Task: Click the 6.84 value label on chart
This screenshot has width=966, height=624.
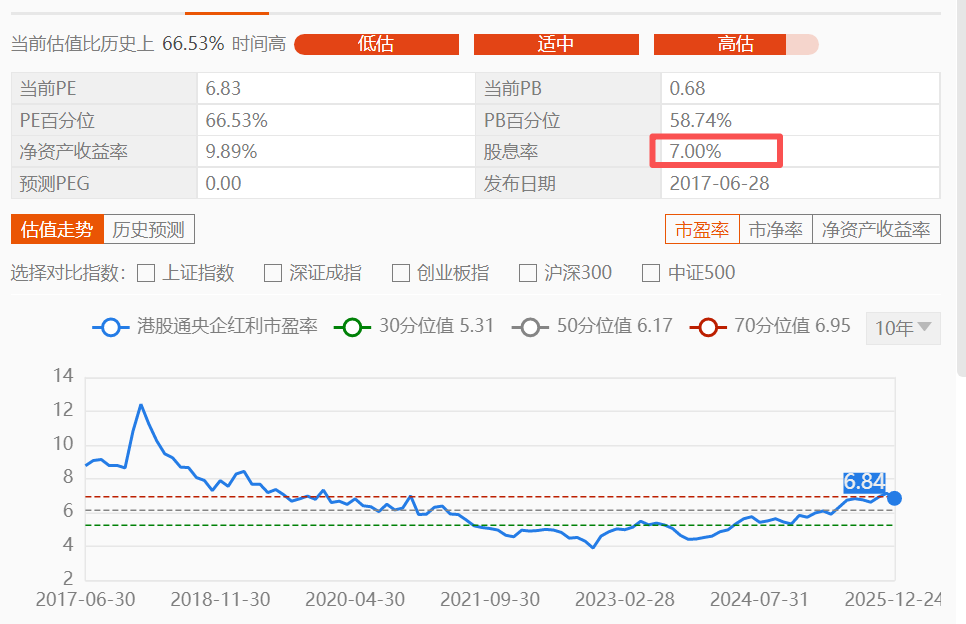Action: (x=864, y=482)
